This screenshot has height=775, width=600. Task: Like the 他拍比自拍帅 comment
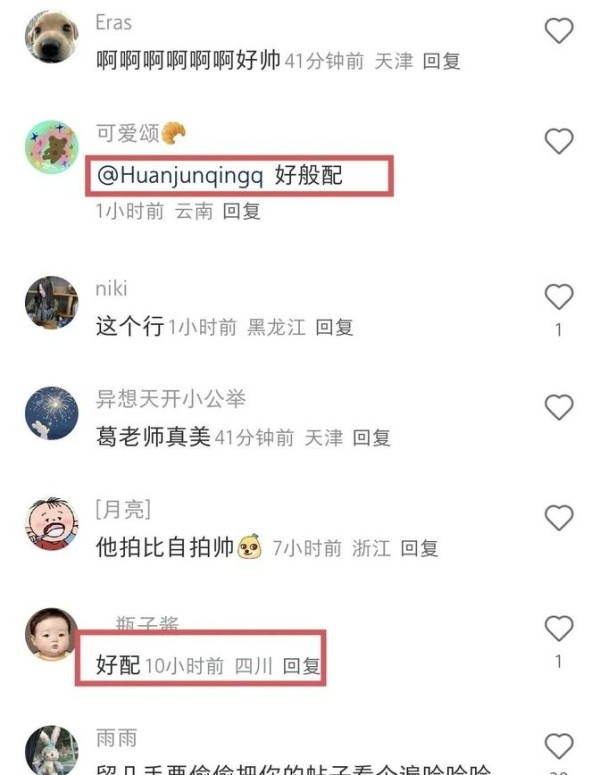558,518
